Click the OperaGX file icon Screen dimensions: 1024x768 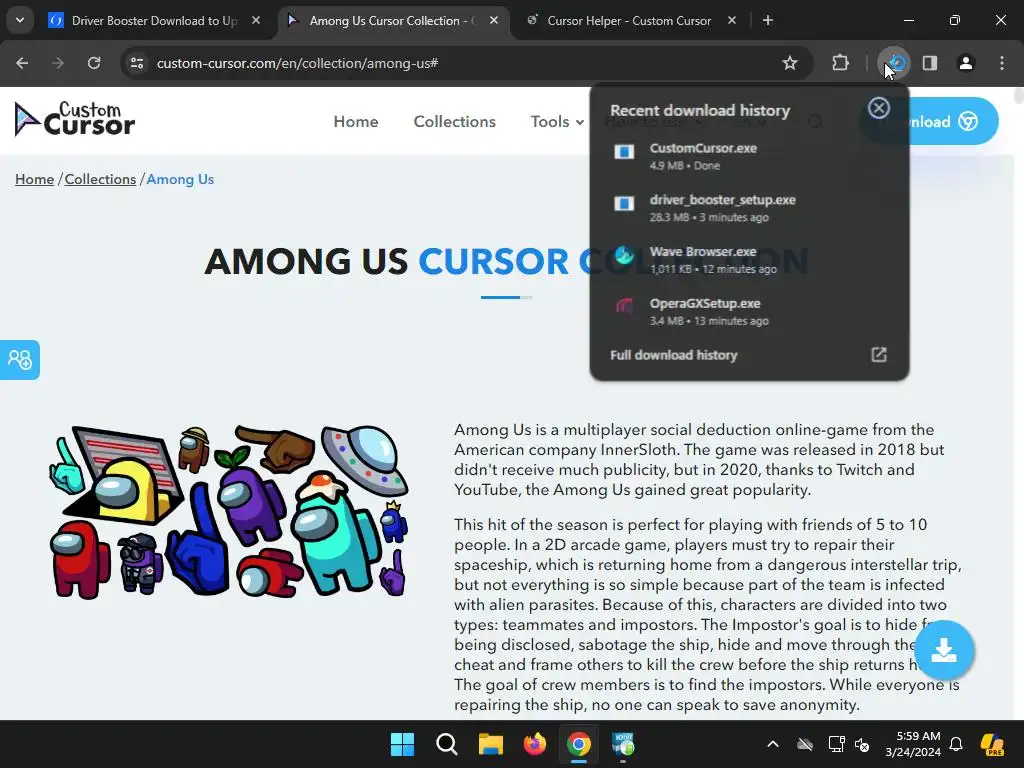pyautogui.click(x=624, y=306)
